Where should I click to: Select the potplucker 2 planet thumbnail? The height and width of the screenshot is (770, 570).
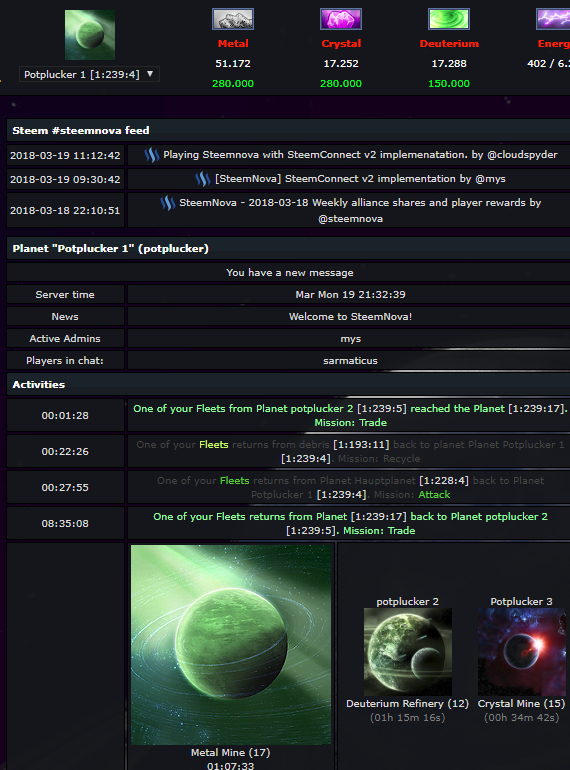407,652
